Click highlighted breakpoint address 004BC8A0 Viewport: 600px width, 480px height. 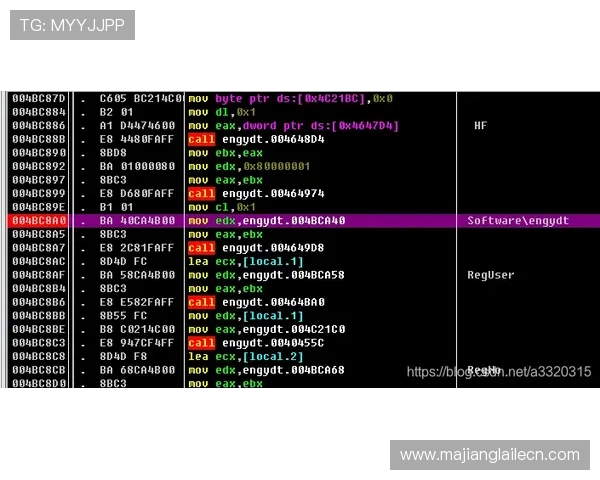39,221
